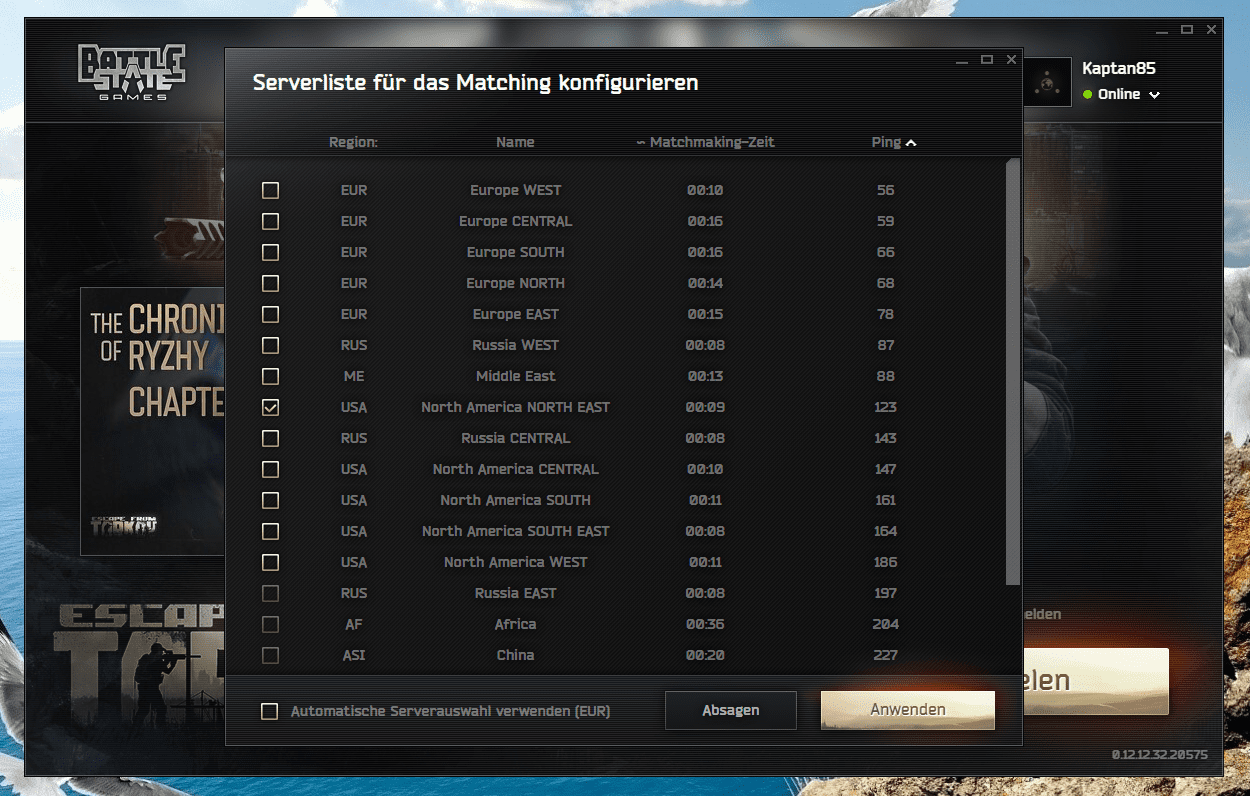1250x796 pixels.
Task: Sort by Name column header
Action: pyautogui.click(x=515, y=142)
